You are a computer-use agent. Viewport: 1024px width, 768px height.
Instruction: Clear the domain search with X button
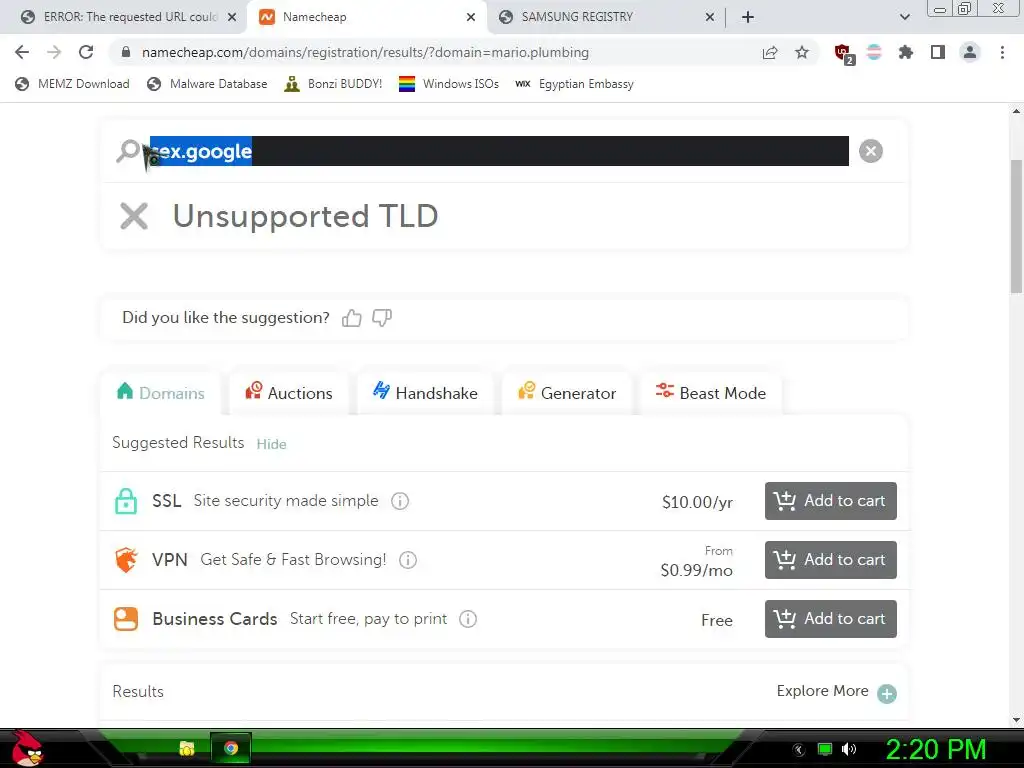[871, 151]
